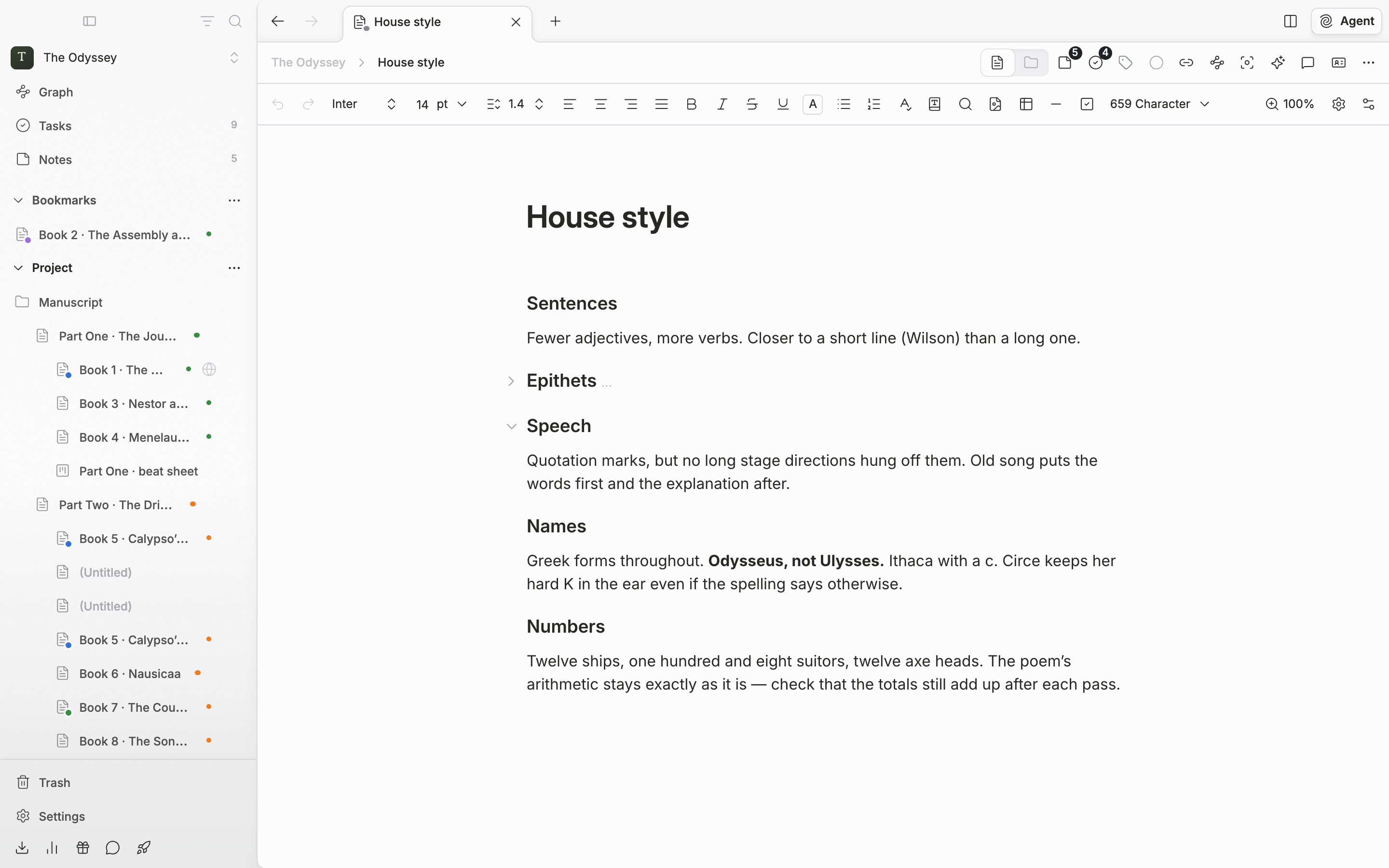Collapse the Speech section
This screenshot has width=1389, height=868.
[511, 427]
